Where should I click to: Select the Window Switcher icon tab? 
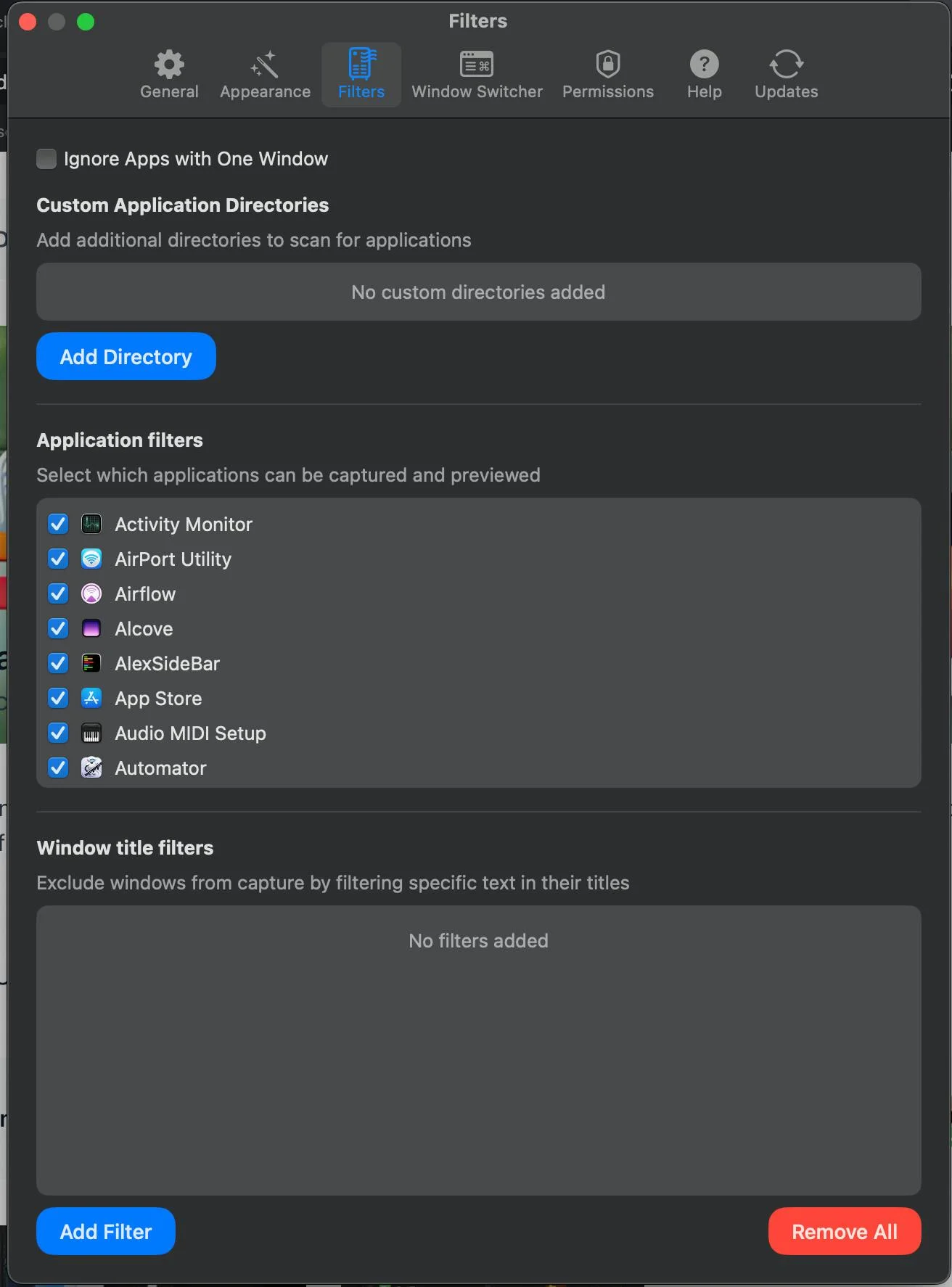(477, 75)
